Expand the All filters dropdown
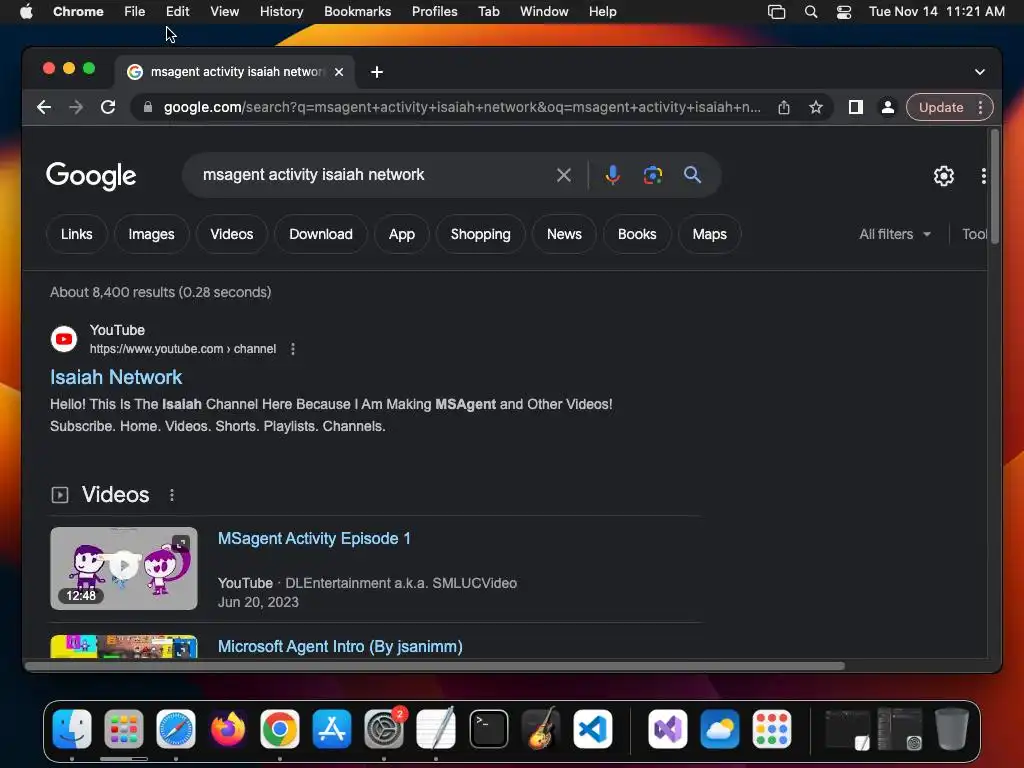 point(894,234)
